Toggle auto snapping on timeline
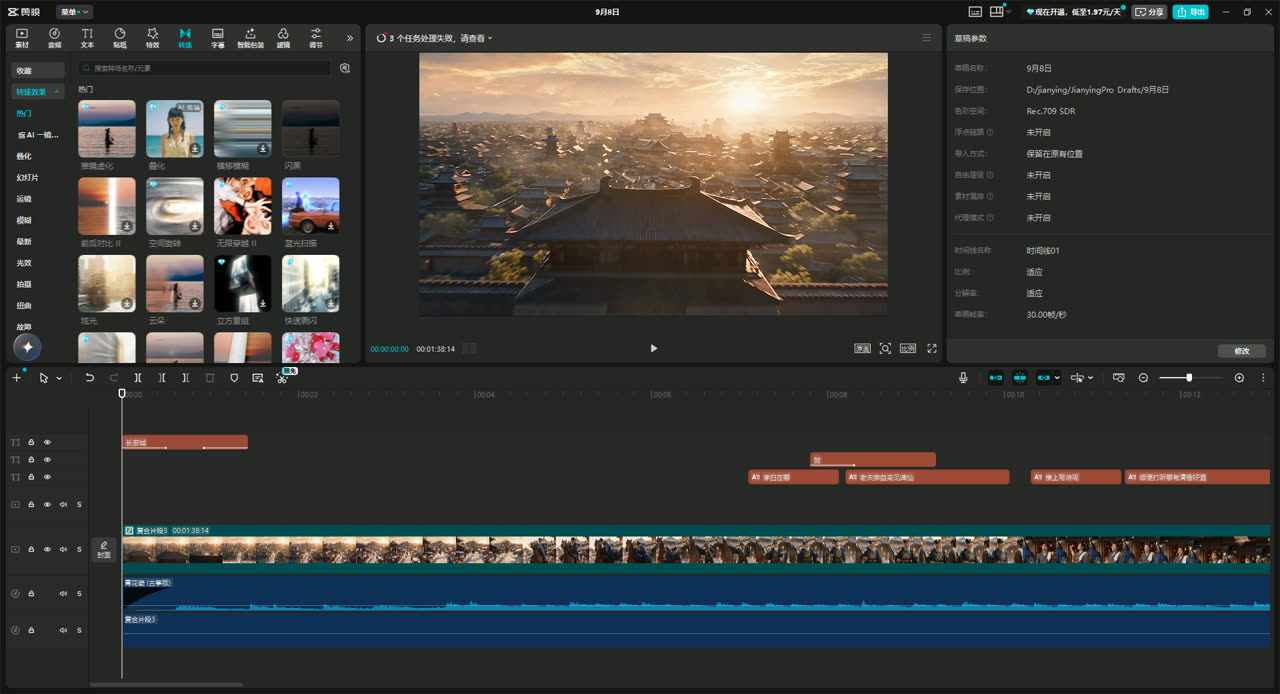The width and height of the screenshot is (1280, 694). pyautogui.click(x=1020, y=378)
